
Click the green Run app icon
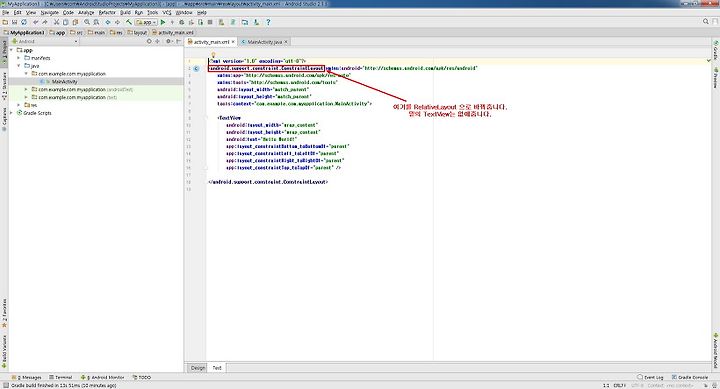[x=163, y=22]
